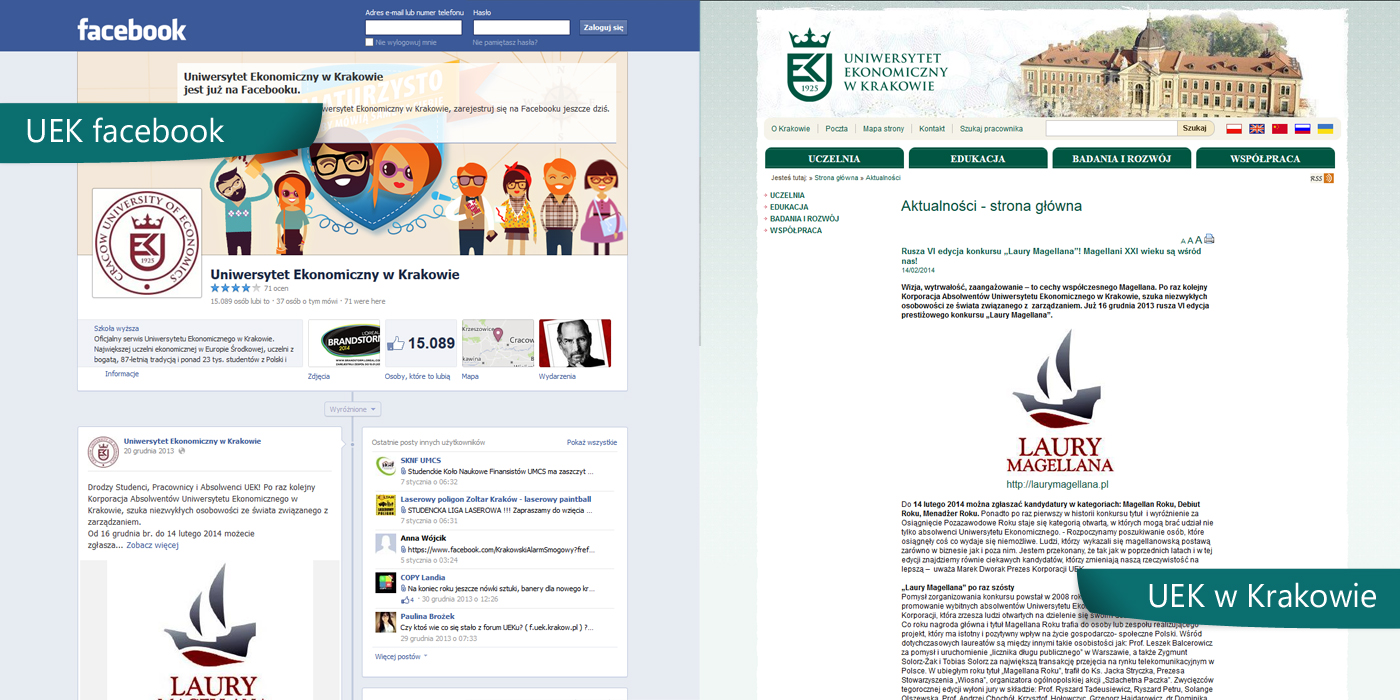Viewport: 1400px width, 700px height.
Task: Open the 'SKNF UMCS' post author link
Action: click(x=420, y=460)
